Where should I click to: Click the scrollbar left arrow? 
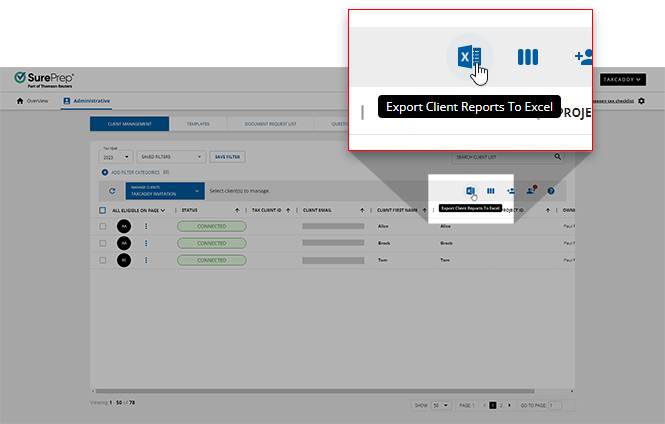[93, 391]
